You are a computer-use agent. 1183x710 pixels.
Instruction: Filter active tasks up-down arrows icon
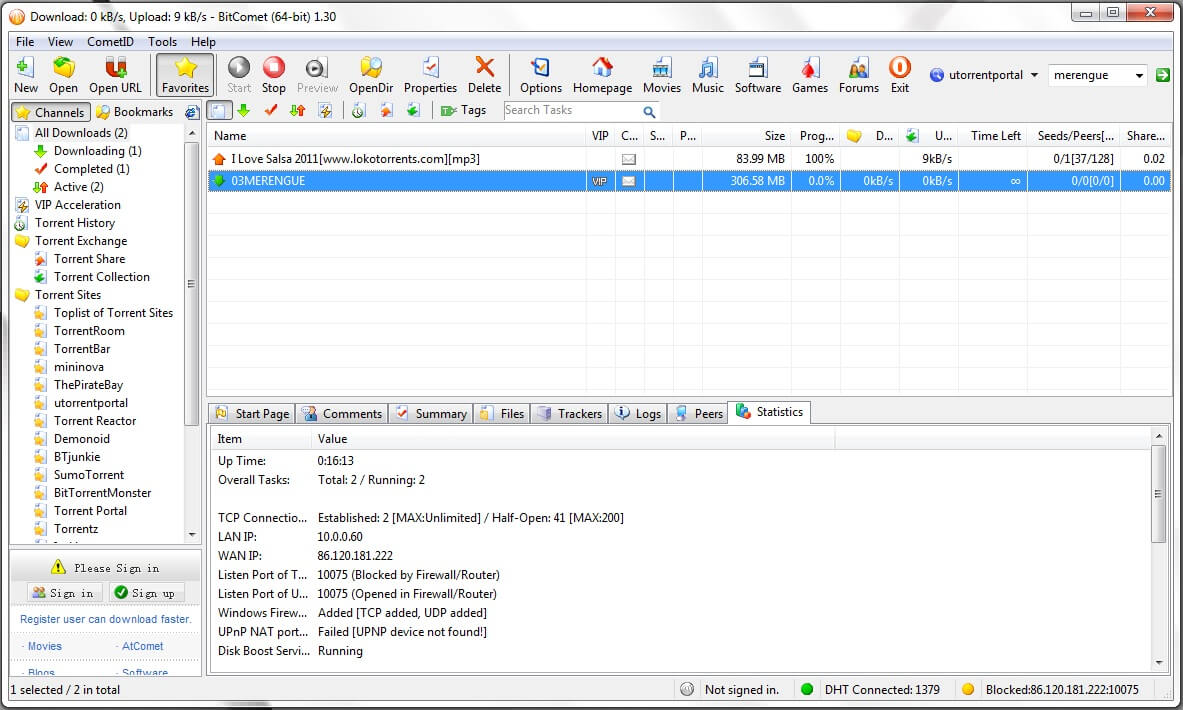click(x=298, y=111)
